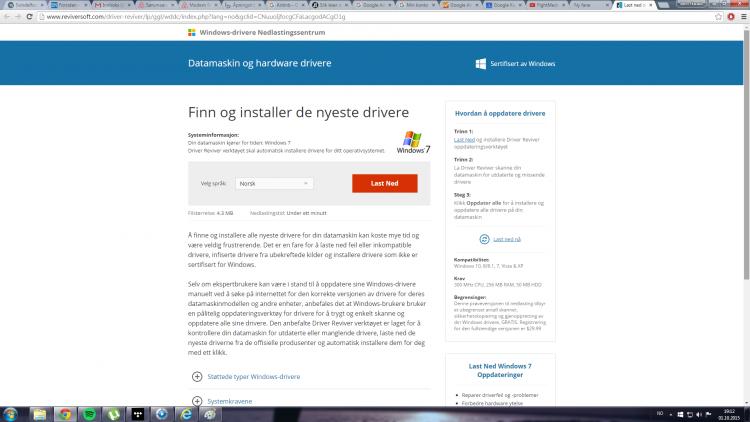Click the red Adblock extension icon
The image size is (750, 422).
[731, 17]
